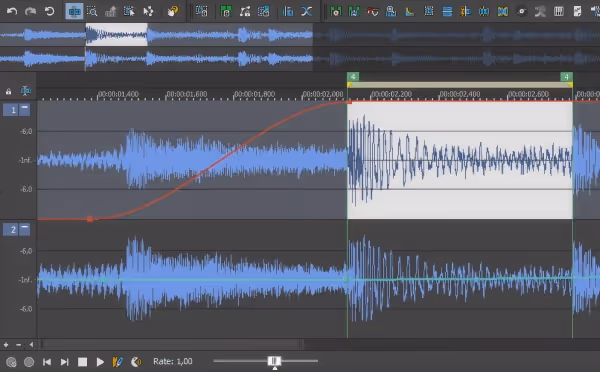
Task: Collapse channel 2 with the minus button
Action: 24,229
